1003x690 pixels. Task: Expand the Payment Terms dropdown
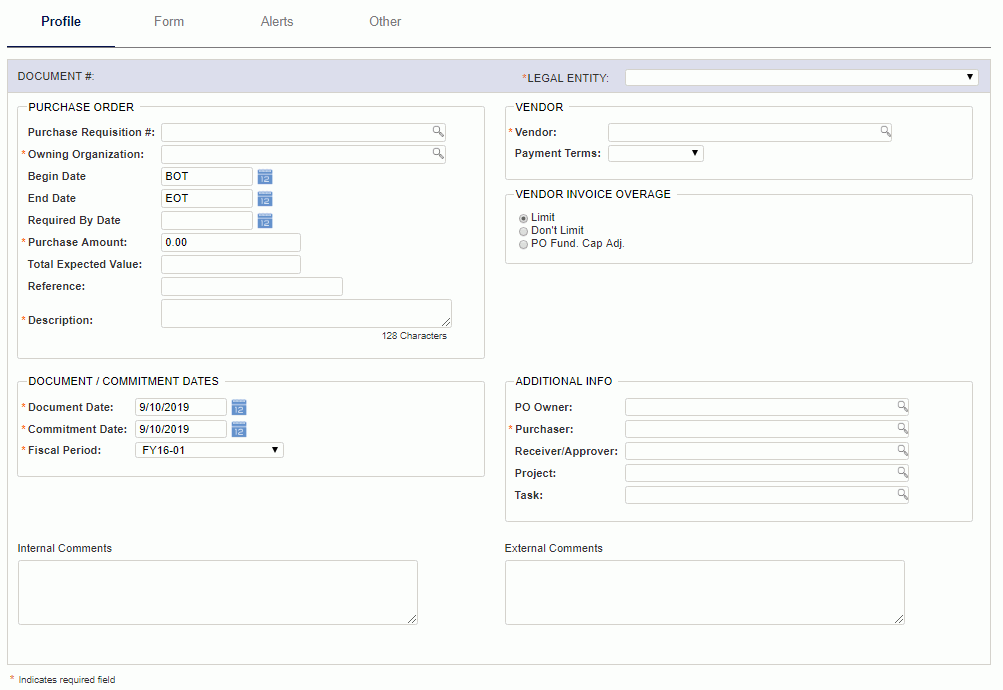(x=656, y=153)
